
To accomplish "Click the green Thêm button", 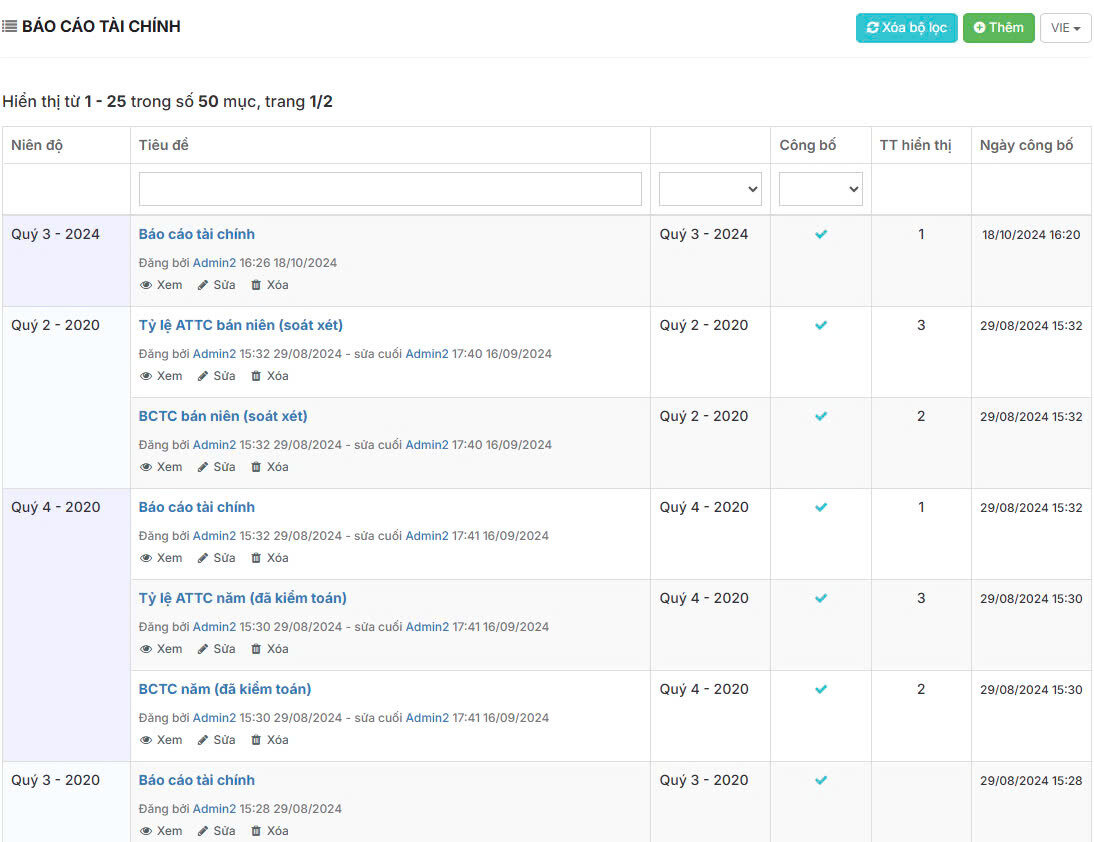I will [x=998, y=28].
